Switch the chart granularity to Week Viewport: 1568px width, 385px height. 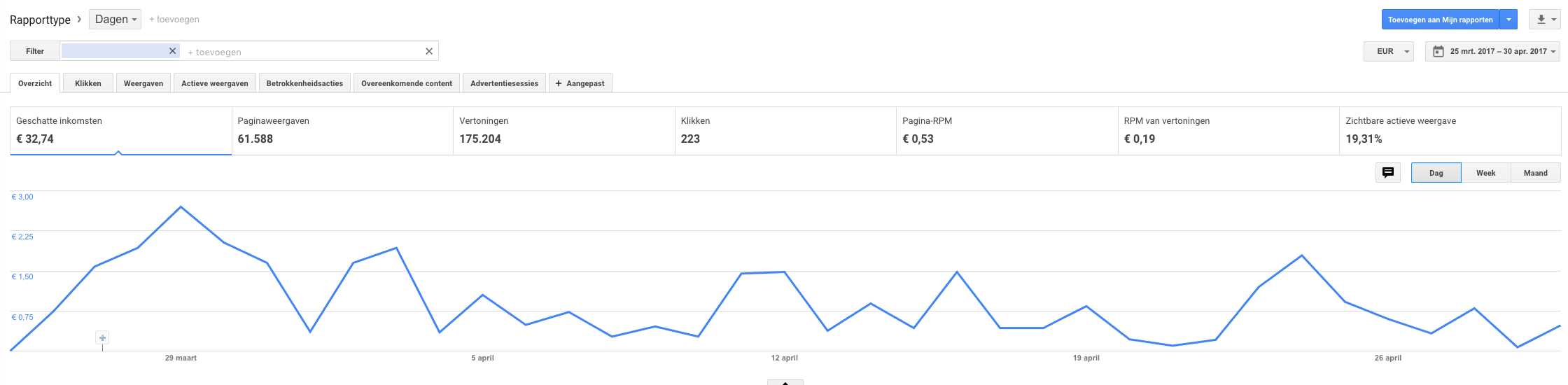pos(1485,173)
